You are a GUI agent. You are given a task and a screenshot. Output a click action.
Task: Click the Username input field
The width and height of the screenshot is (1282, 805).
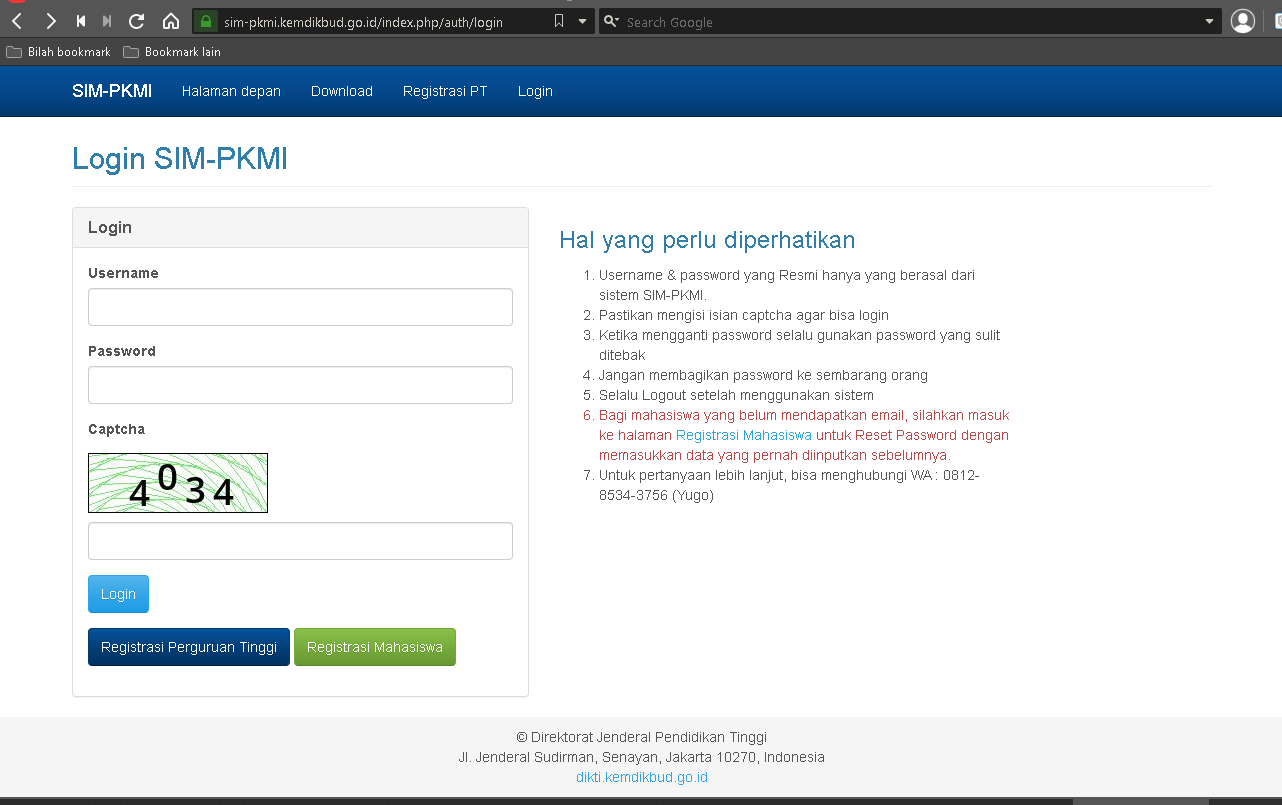pyautogui.click(x=300, y=307)
